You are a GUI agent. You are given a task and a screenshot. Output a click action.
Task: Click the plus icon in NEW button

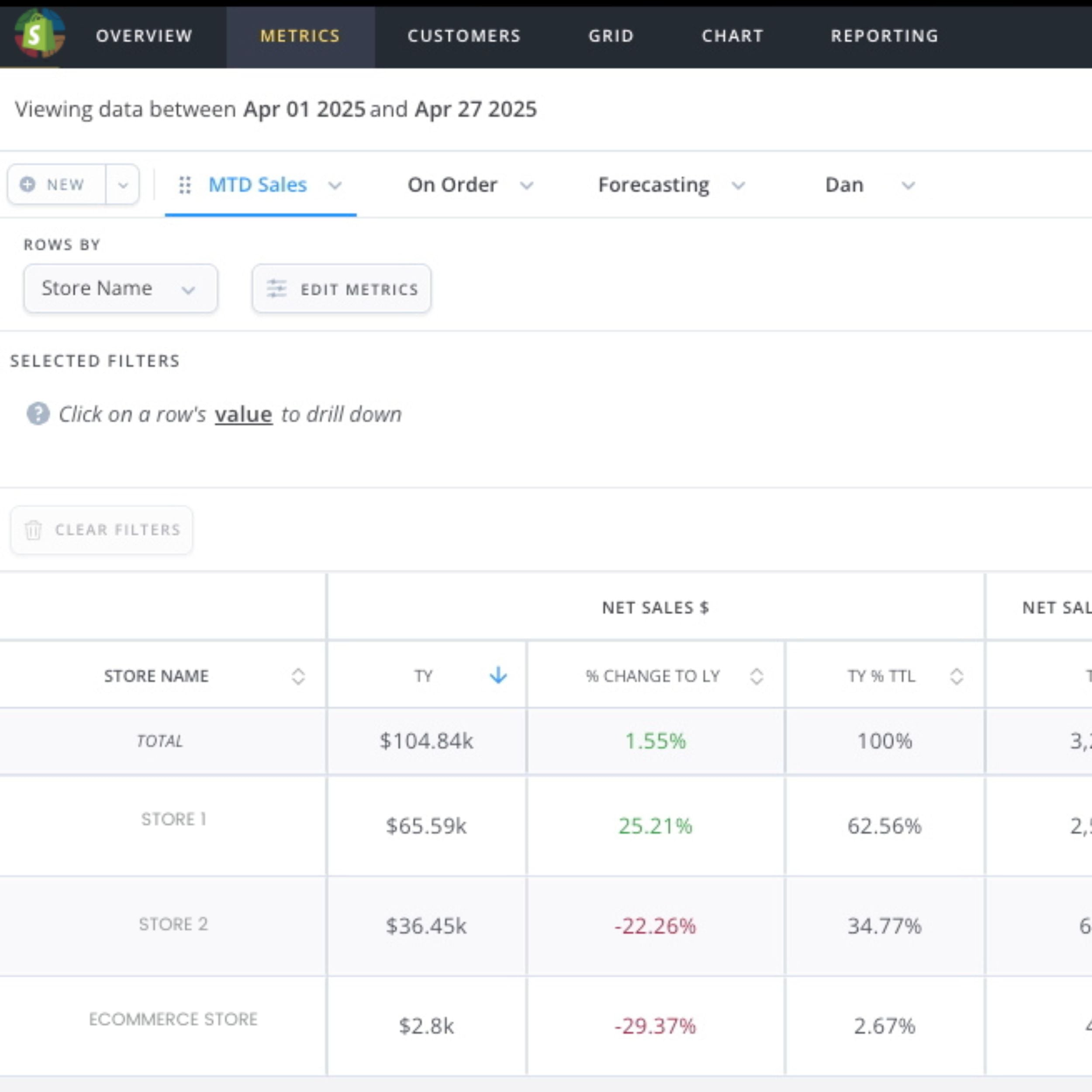(27, 184)
